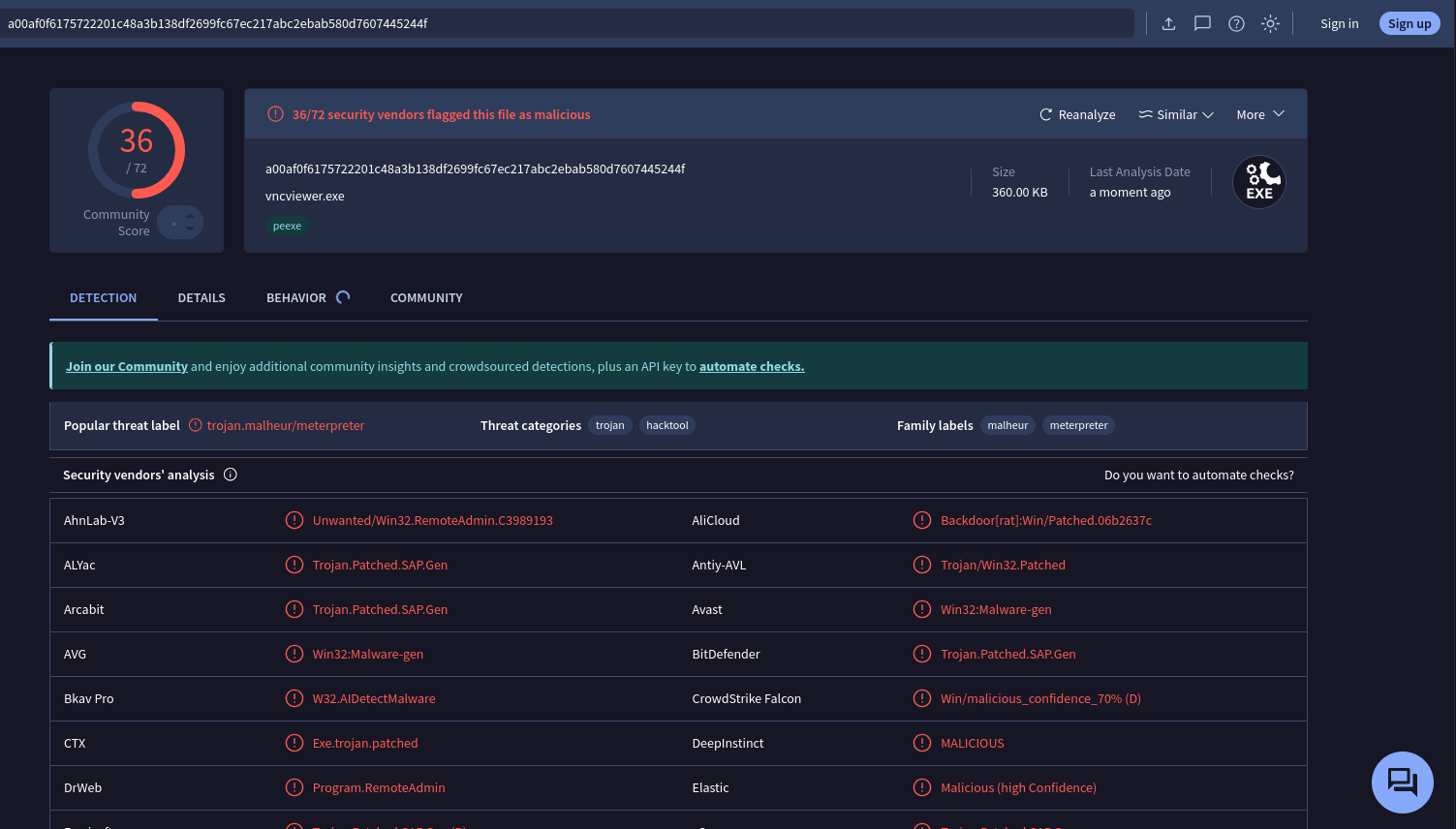Click the file hash in the summary card

pos(476,169)
